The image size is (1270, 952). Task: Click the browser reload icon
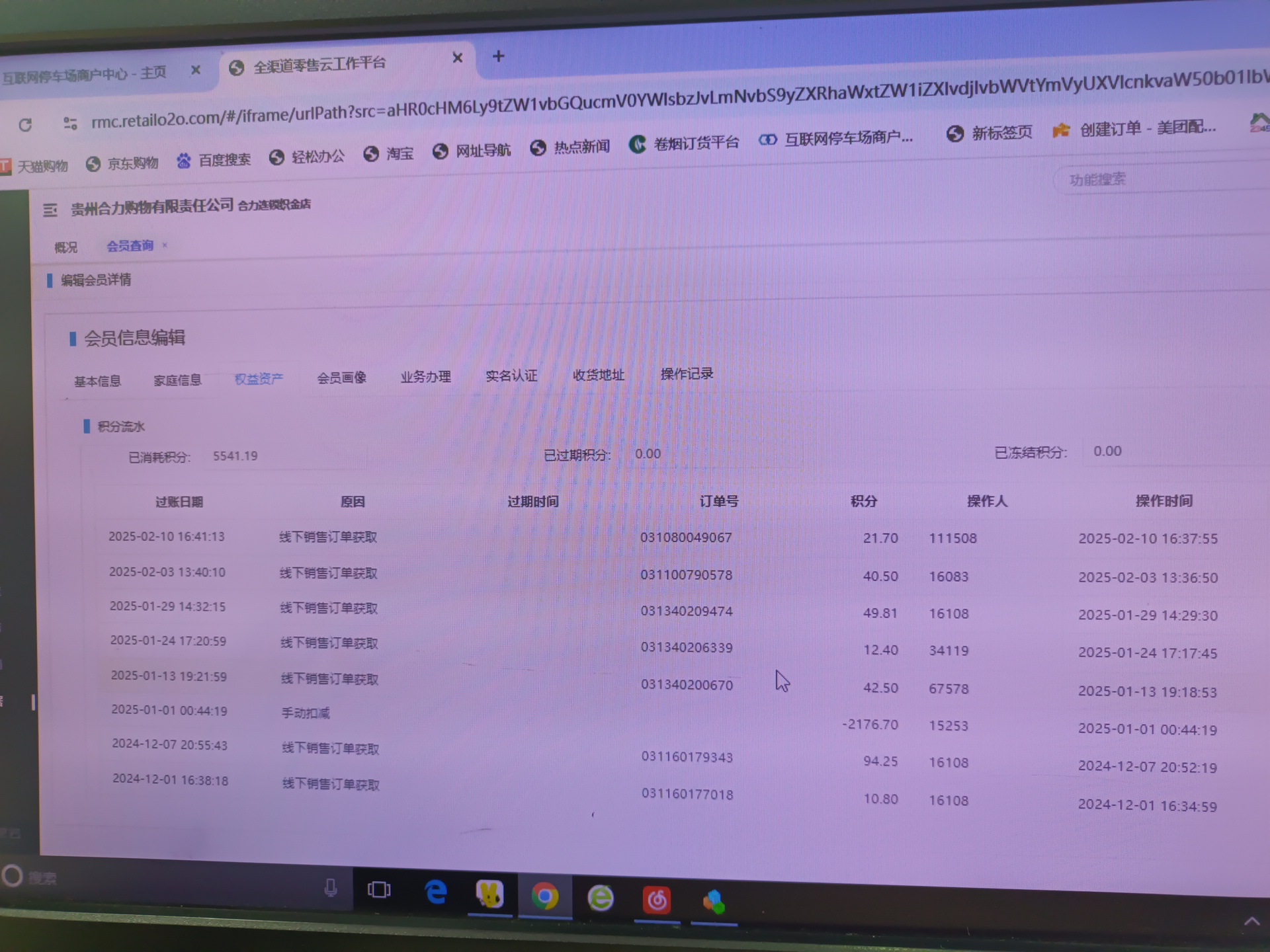25,125
